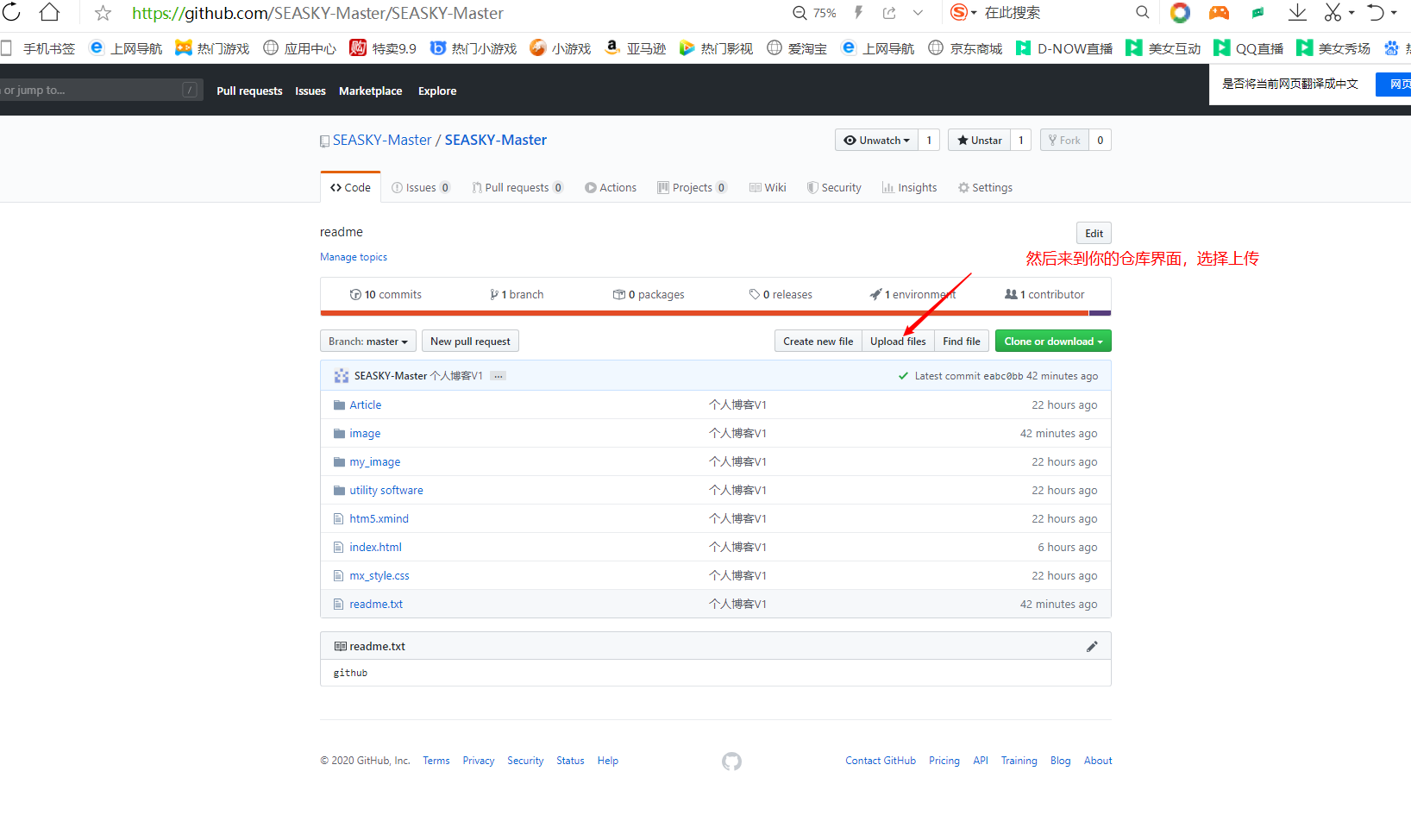Click the scissors screenshot tool icon
1411x840 pixels.
pyautogui.click(x=1333, y=12)
